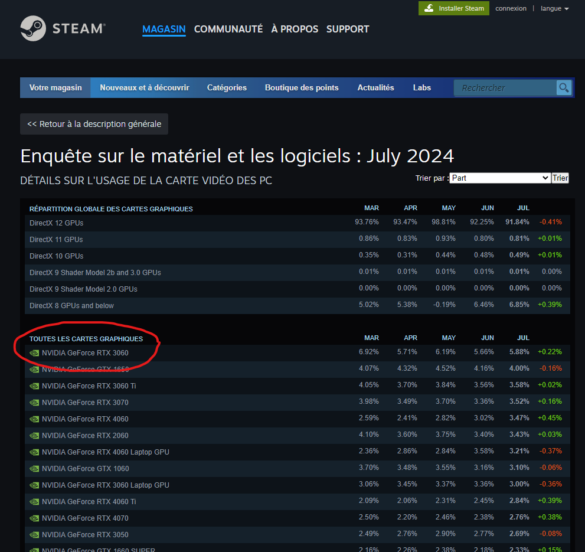The width and height of the screenshot is (585, 552).
Task: Click NVIDIA logo beside RTX 3060 Ti
Action: click(x=34, y=386)
